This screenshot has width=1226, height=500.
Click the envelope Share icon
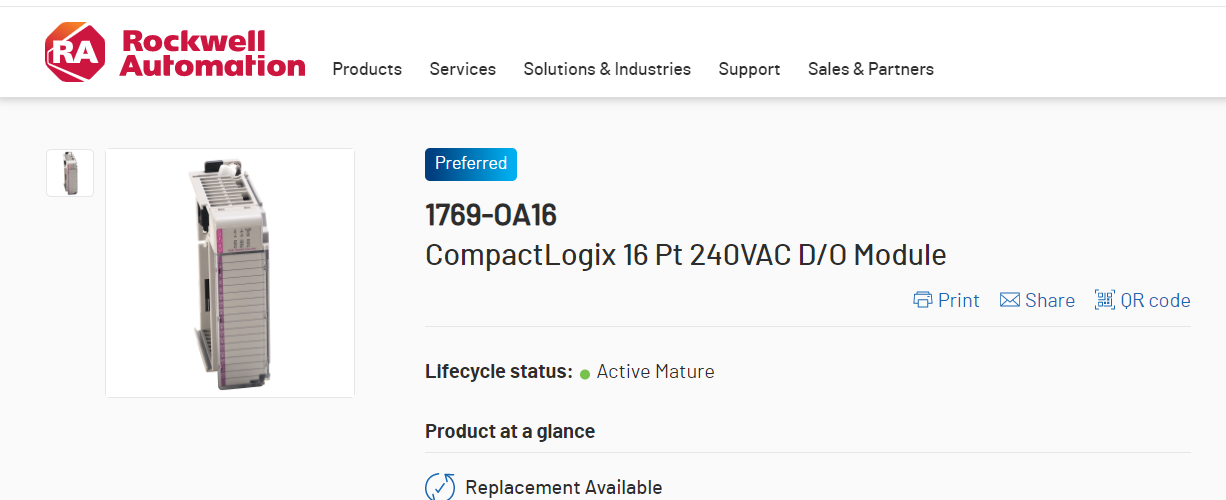click(x=1010, y=300)
